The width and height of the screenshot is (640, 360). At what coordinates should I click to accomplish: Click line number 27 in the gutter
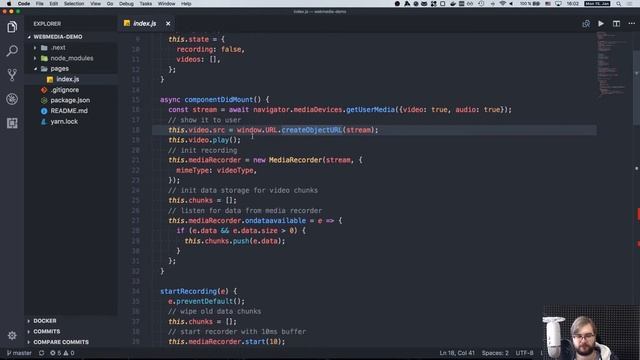[x=136, y=221]
